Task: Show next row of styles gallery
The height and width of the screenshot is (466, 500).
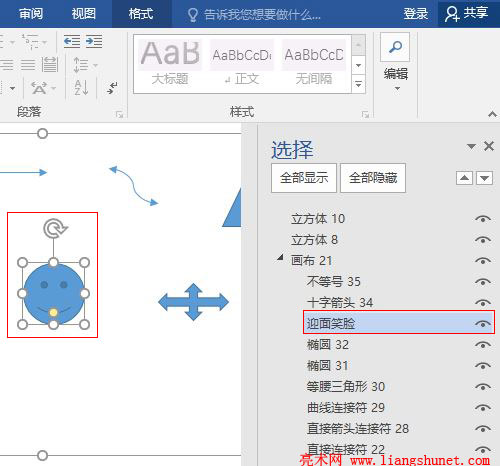Action: (359, 65)
